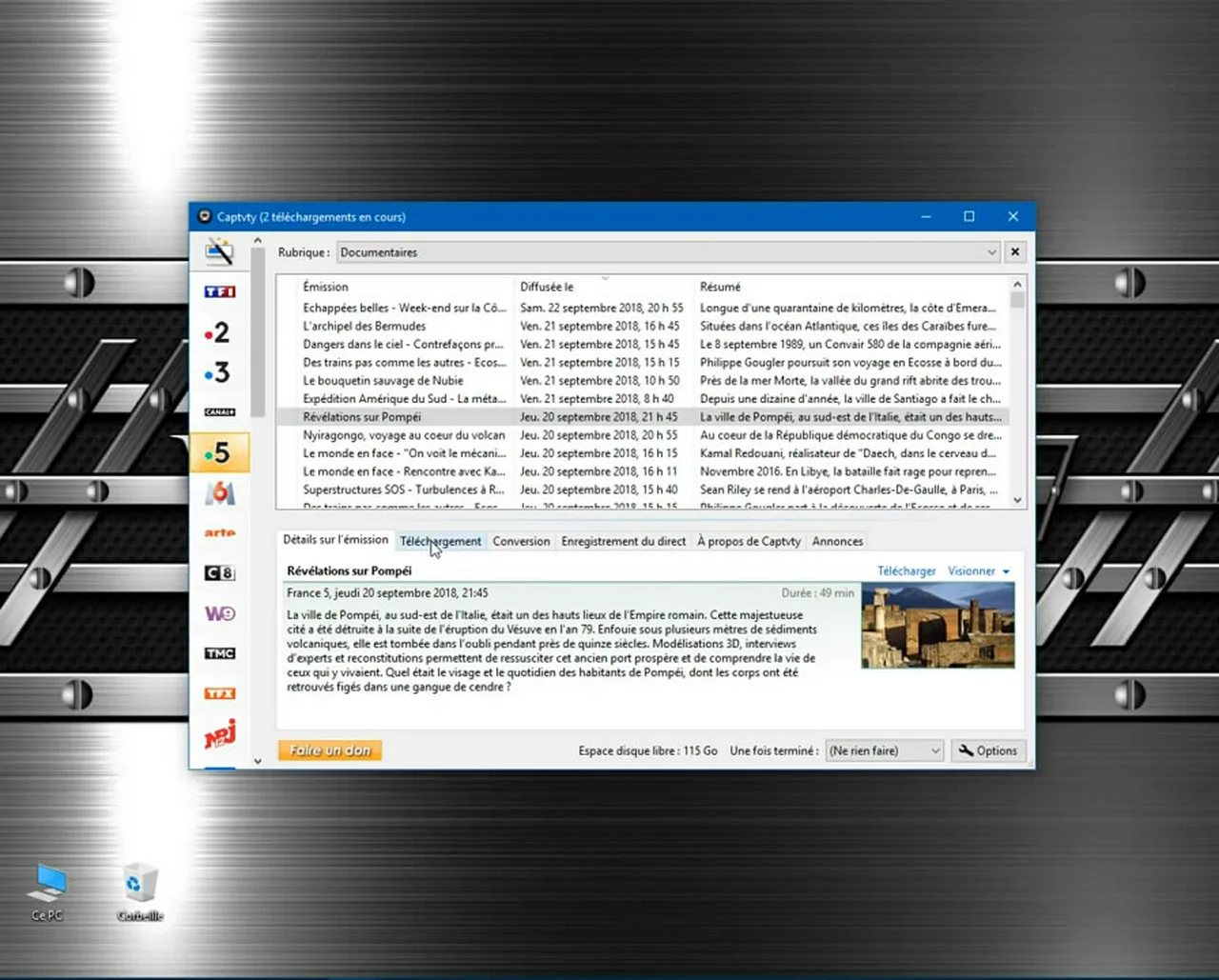The image size is (1219, 980).
Task: Open Ce PC desktop icon
Action: 47,892
